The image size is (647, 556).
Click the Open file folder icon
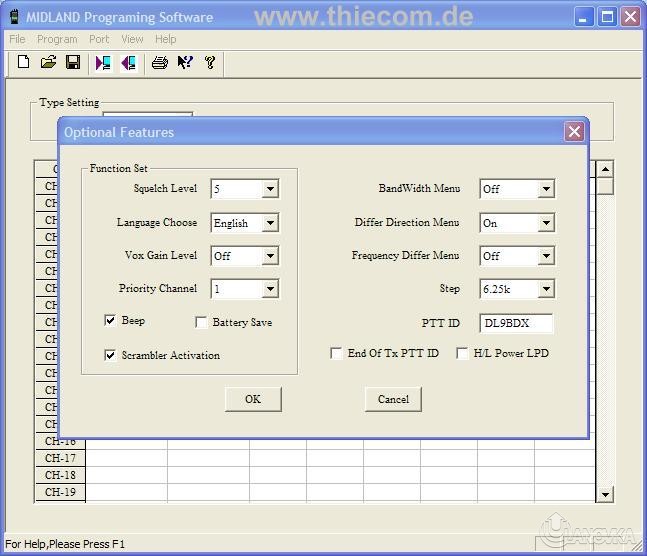pyautogui.click(x=48, y=63)
